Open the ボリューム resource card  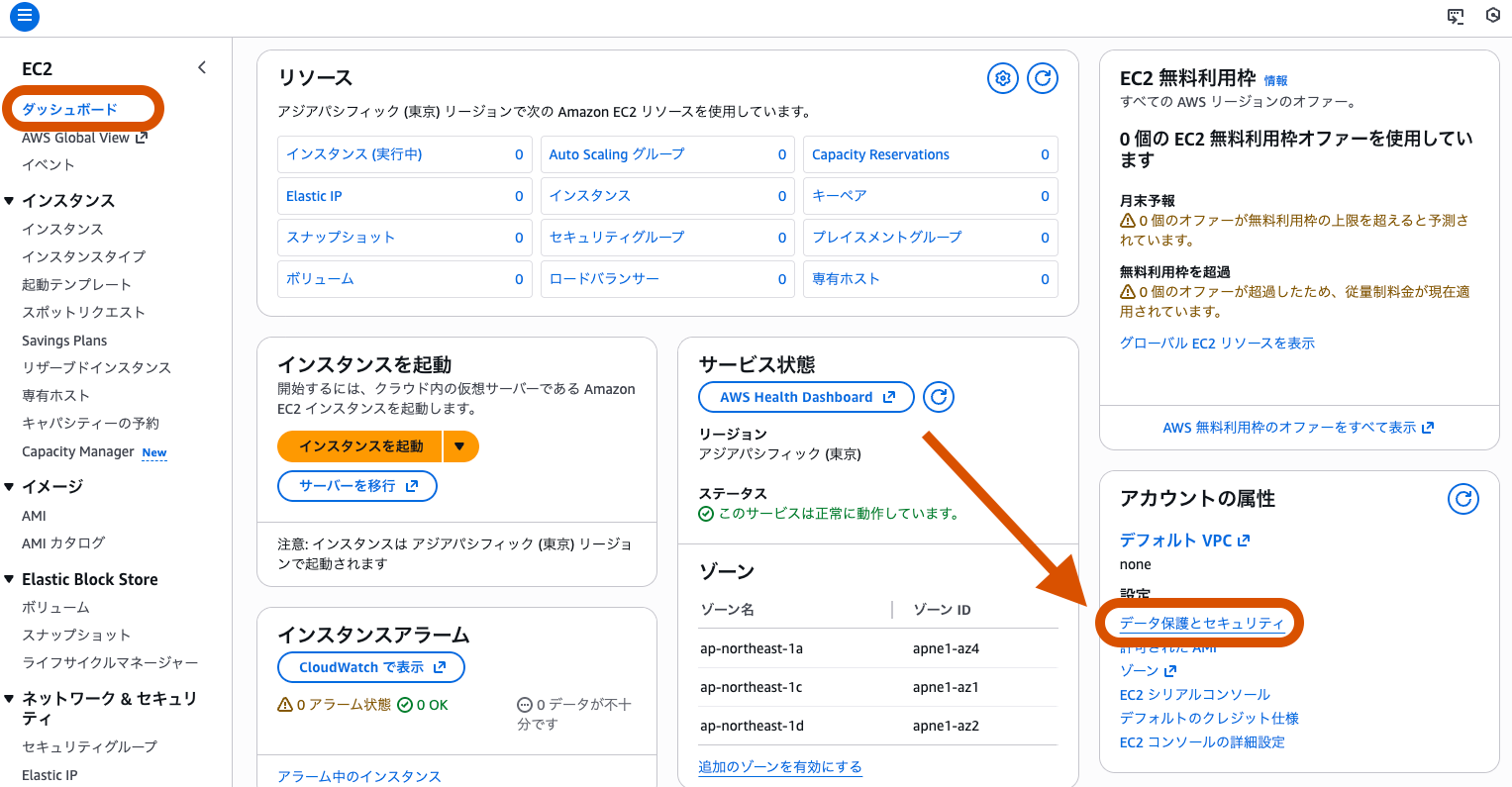[405, 279]
